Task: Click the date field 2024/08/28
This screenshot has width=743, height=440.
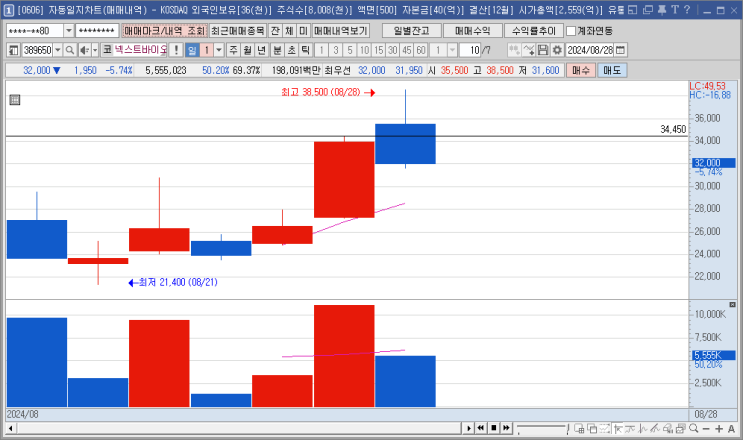Action: [590, 50]
